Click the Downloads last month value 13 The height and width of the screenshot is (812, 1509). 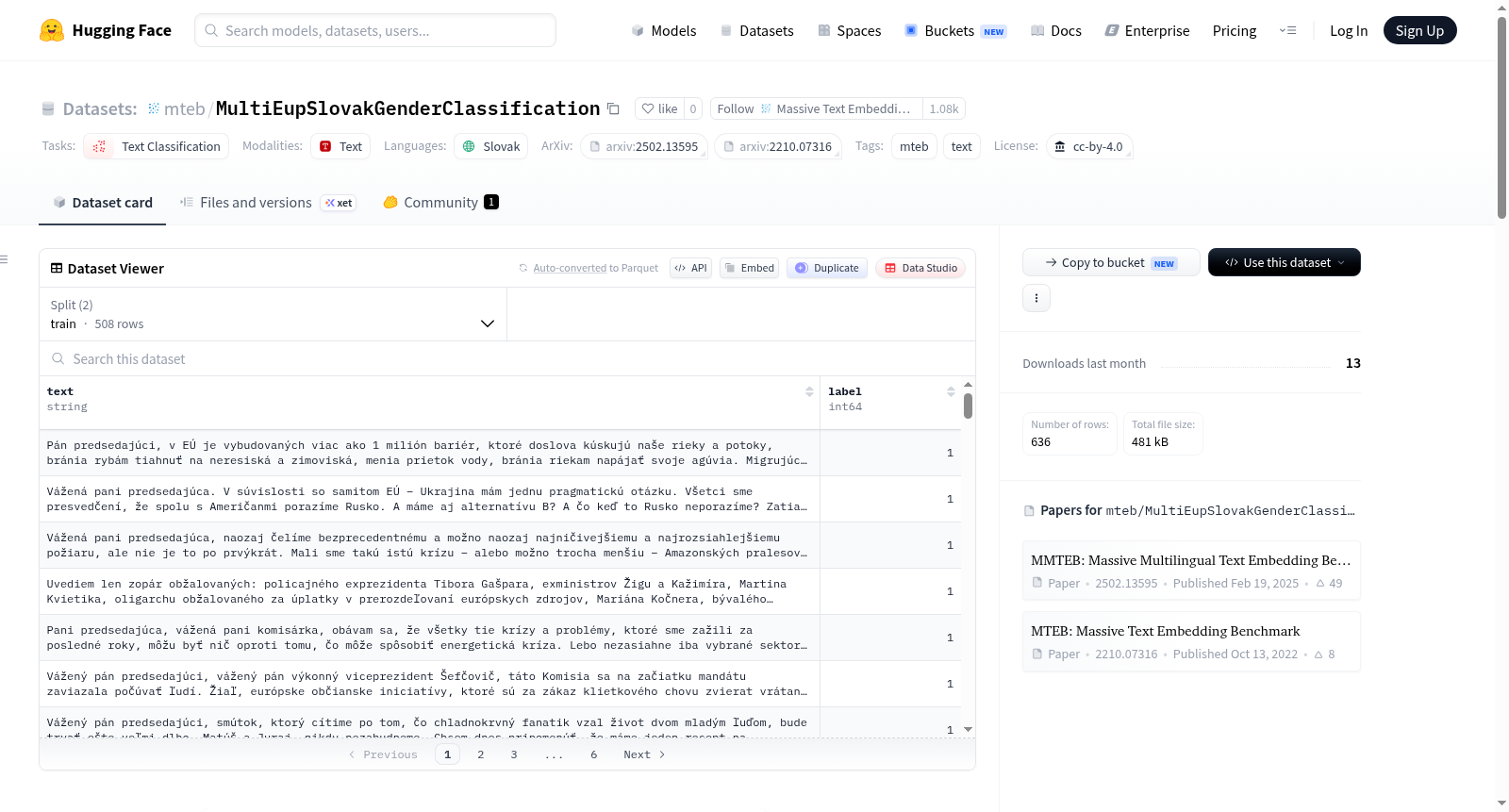click(1353, 363)
